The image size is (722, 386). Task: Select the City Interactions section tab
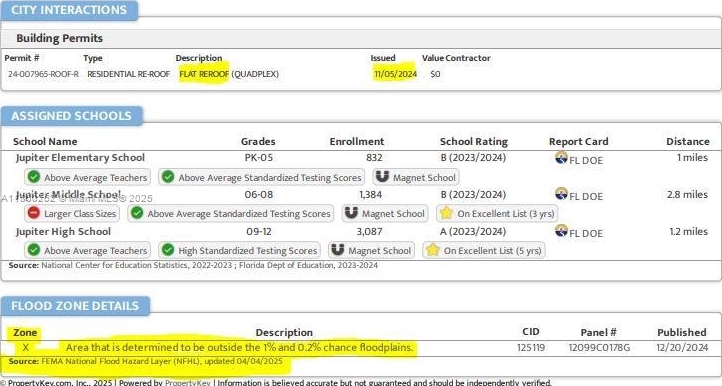pyautogui.click(x=69, y=10)
